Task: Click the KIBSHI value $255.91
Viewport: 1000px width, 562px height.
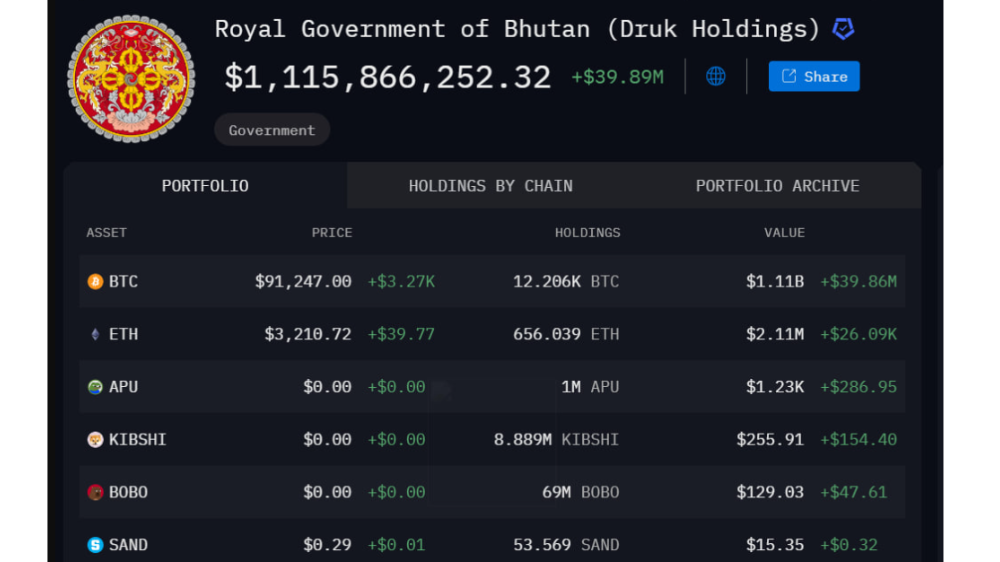Action: click(770, 440)
